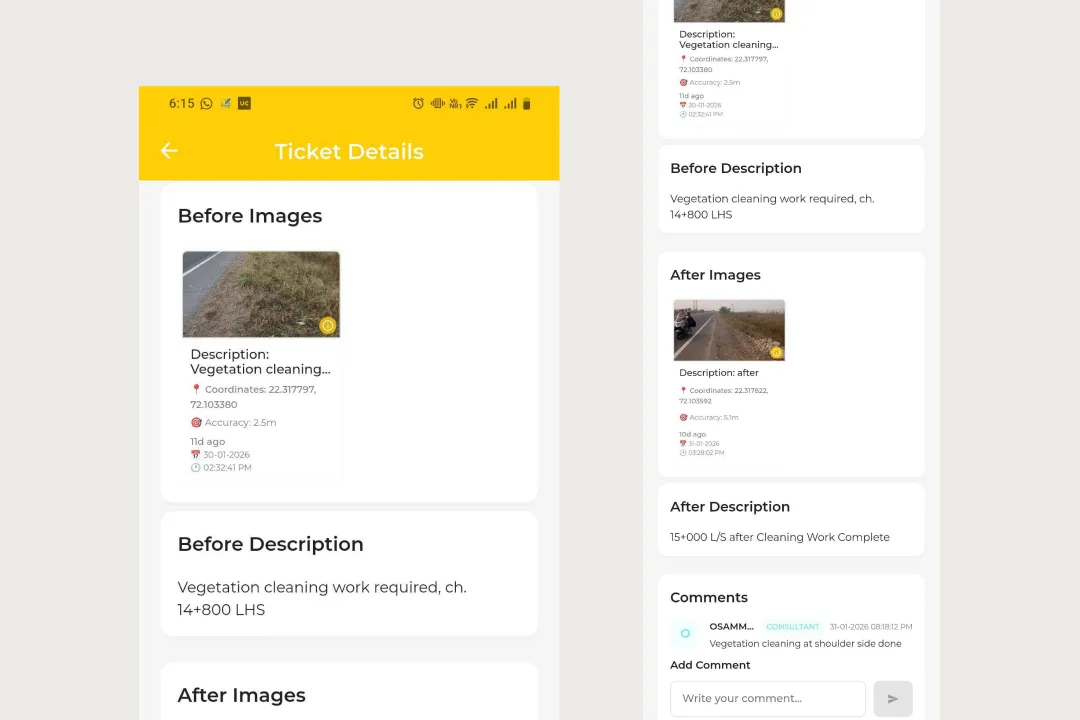Image resolution: width=1080 pixels, height=720 pixels.
Task: Tap the circular avatar beside the OSAMM comment
Action: [685, 634]
